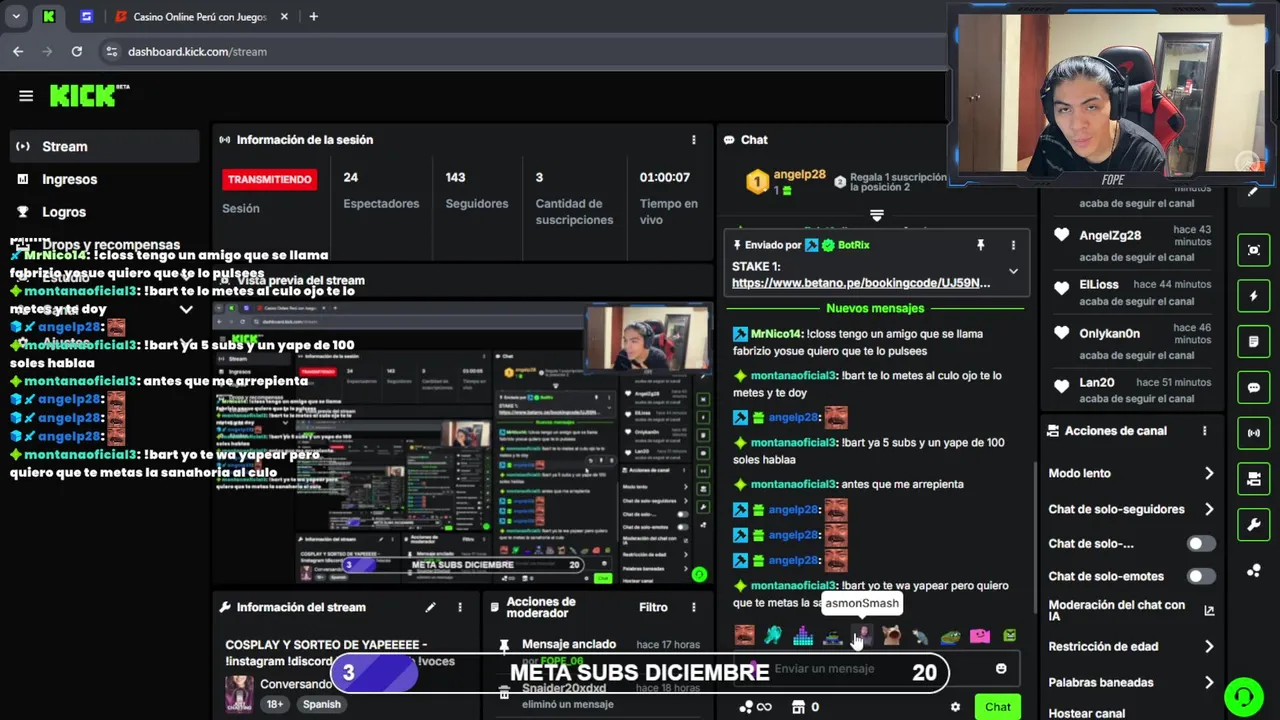Open Información de la sesión options menu

693,140
